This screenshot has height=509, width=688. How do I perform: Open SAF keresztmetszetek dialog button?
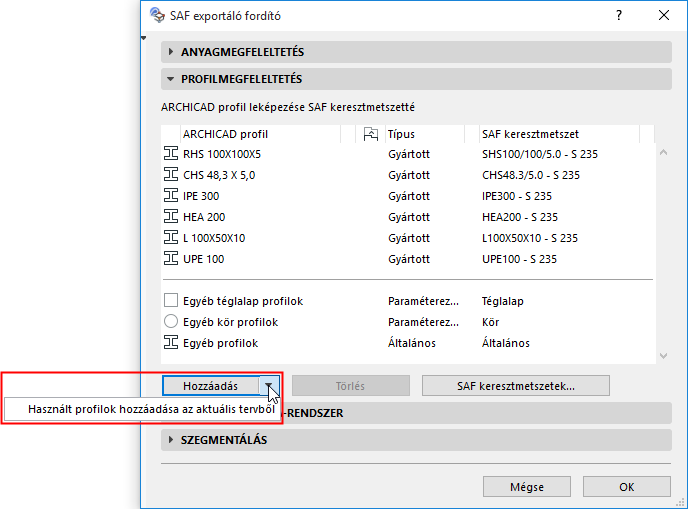[x=517, y=386]
